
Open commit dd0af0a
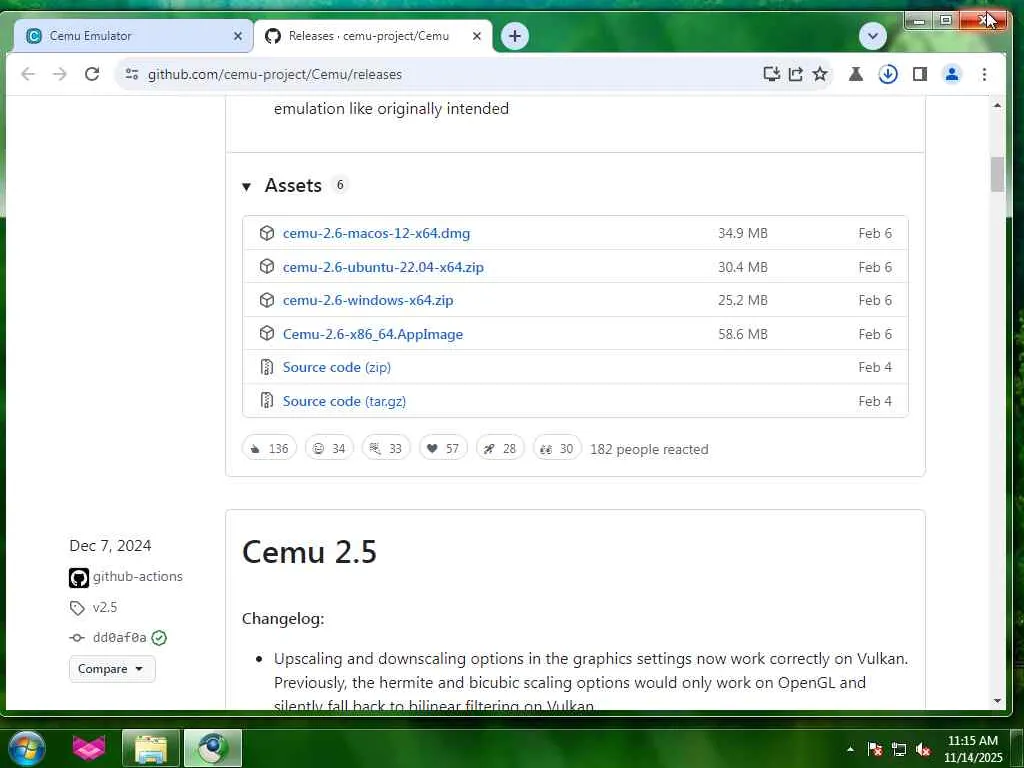coord(119,637)
